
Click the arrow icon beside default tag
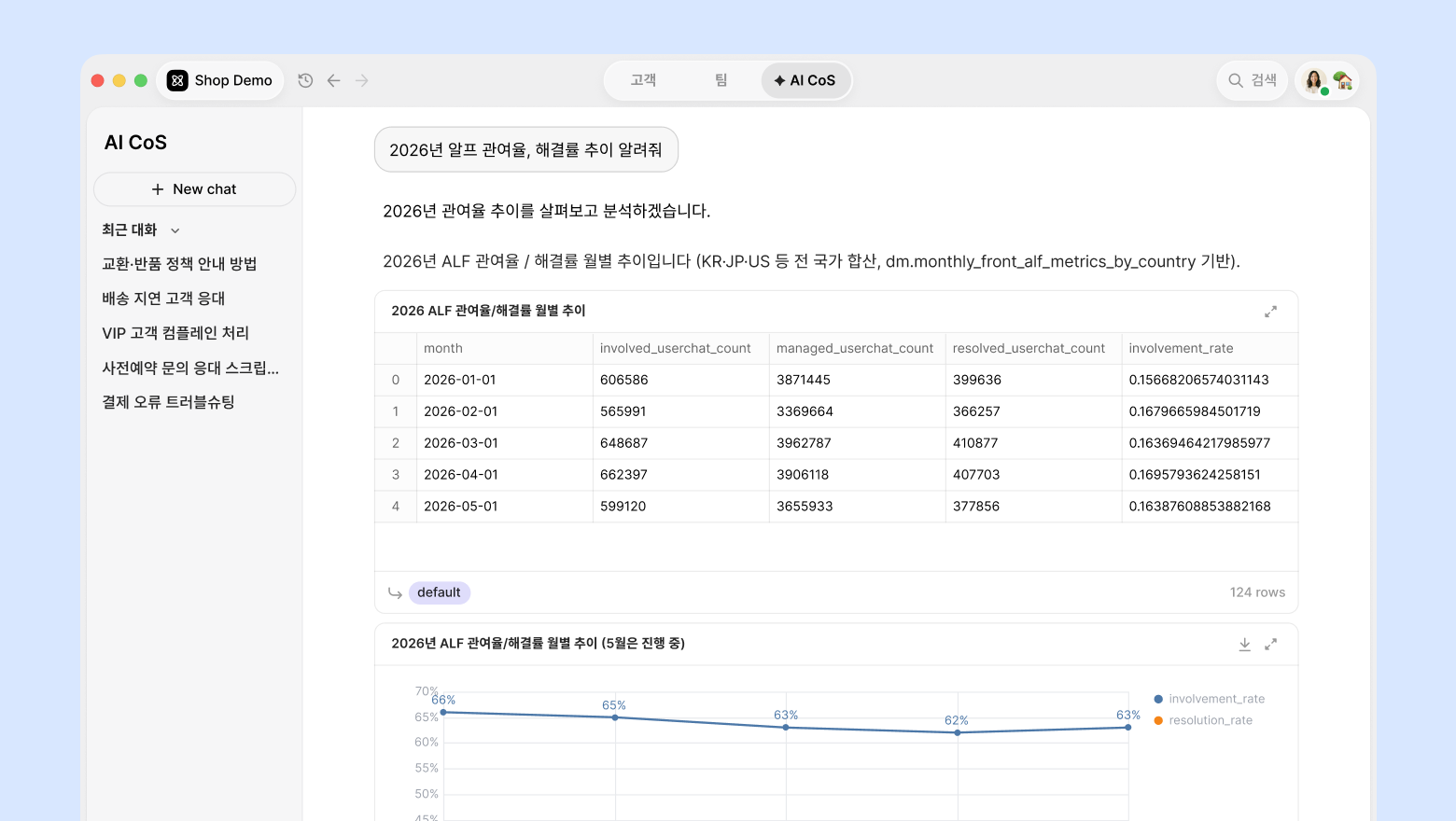tap(395, 592)
